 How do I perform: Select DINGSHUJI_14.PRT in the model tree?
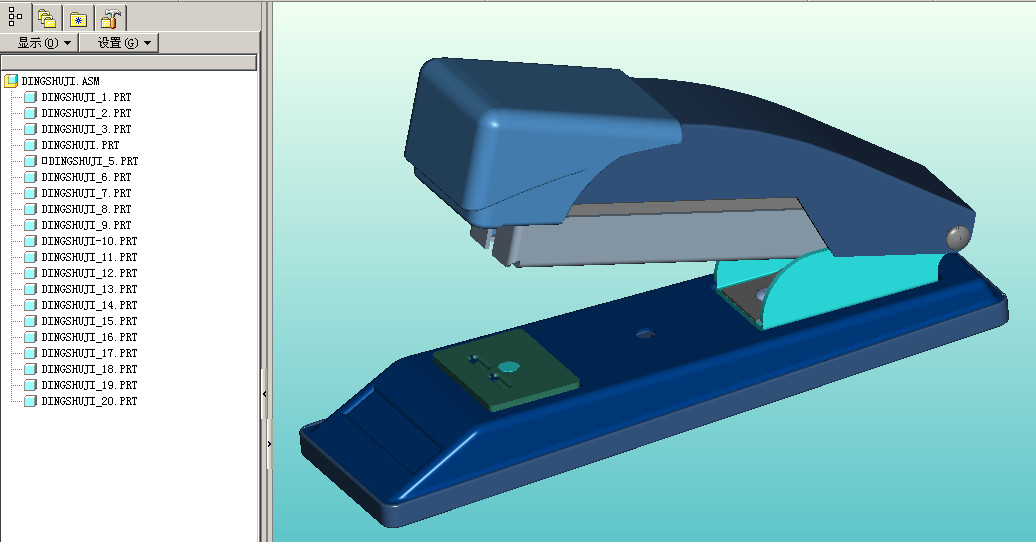point(89,305)
